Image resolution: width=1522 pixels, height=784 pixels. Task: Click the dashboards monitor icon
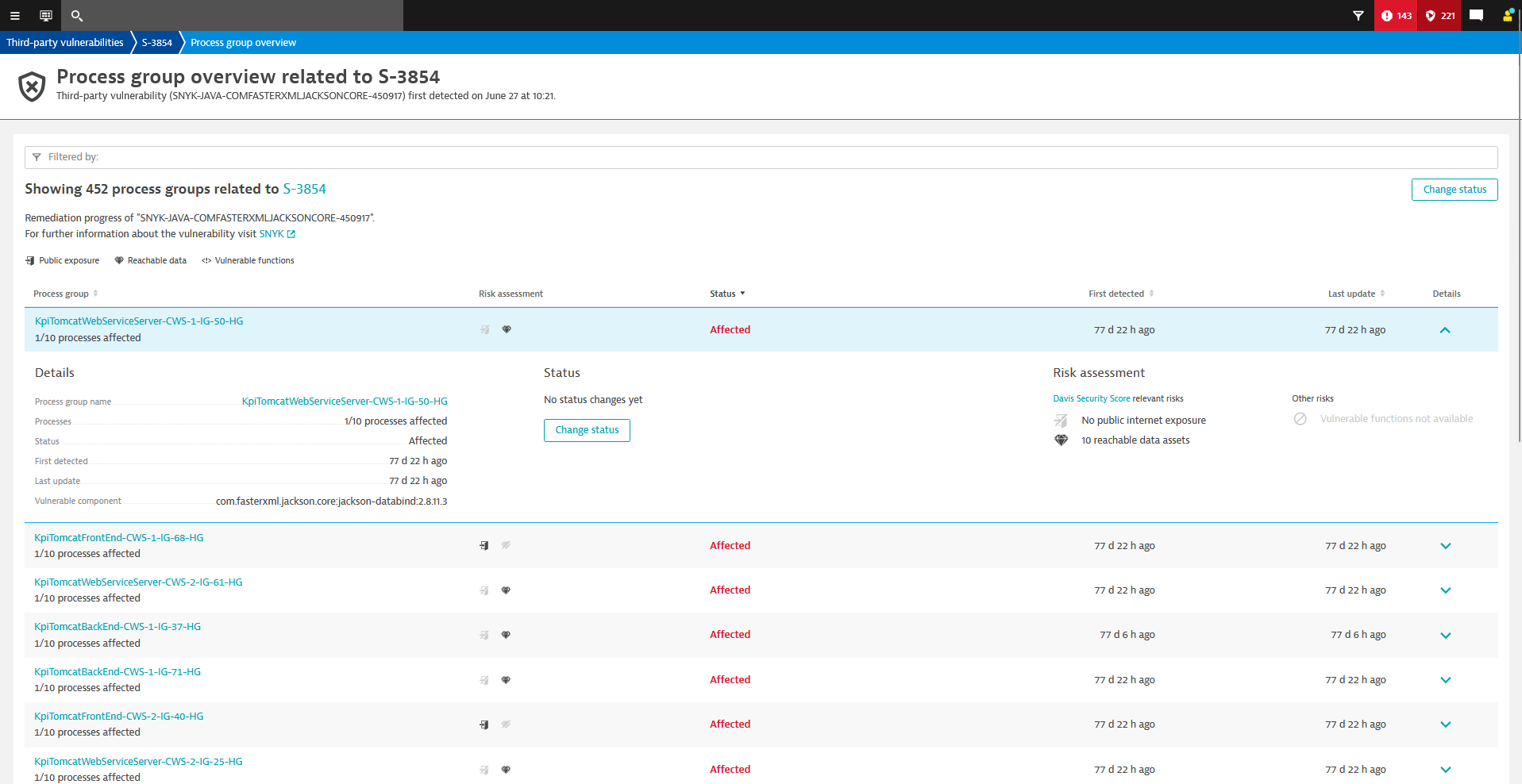click(x=46, y=16)
